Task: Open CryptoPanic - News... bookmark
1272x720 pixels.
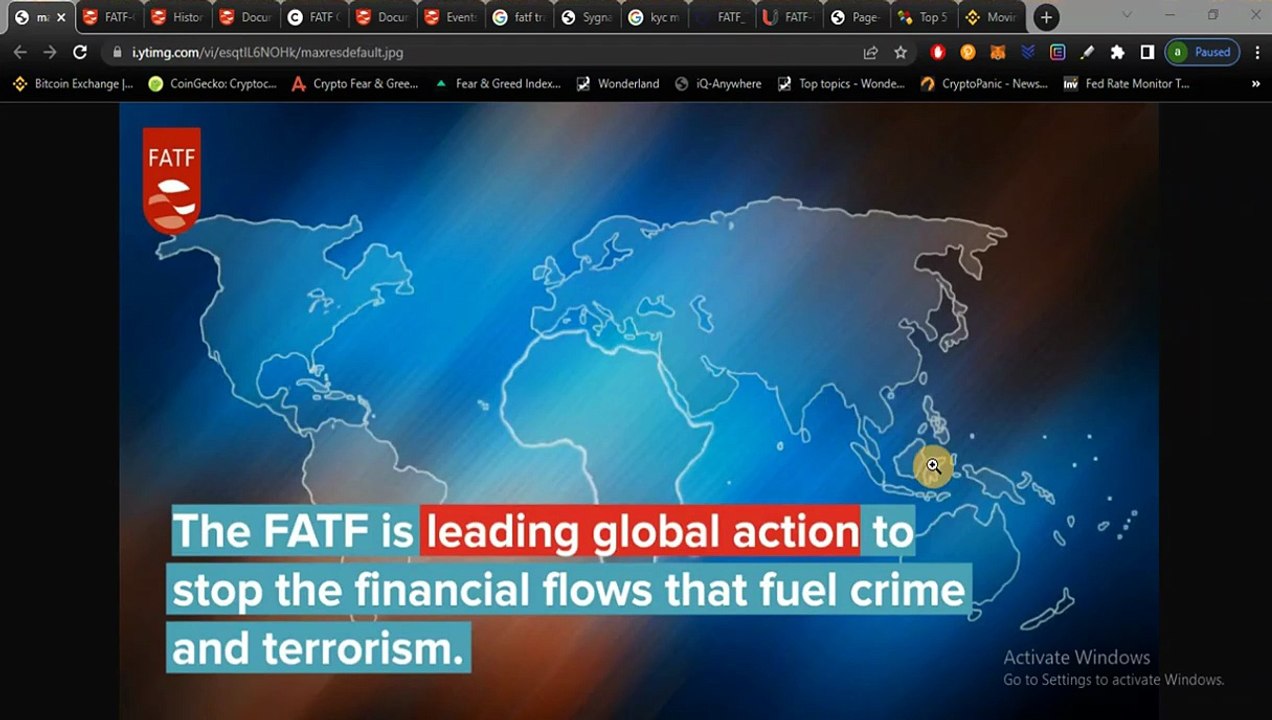Action: click(x=984, y=84)
